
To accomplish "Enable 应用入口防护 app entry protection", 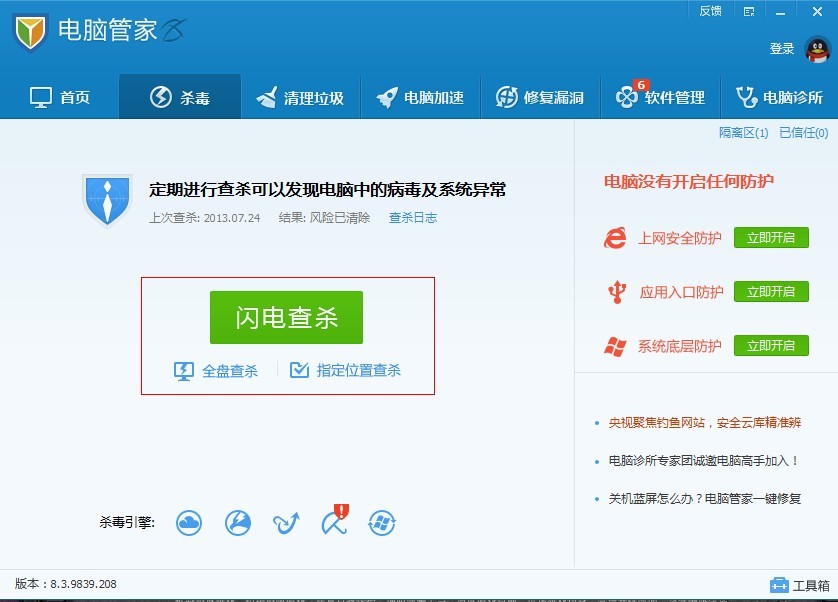I will tap(771, 292).
